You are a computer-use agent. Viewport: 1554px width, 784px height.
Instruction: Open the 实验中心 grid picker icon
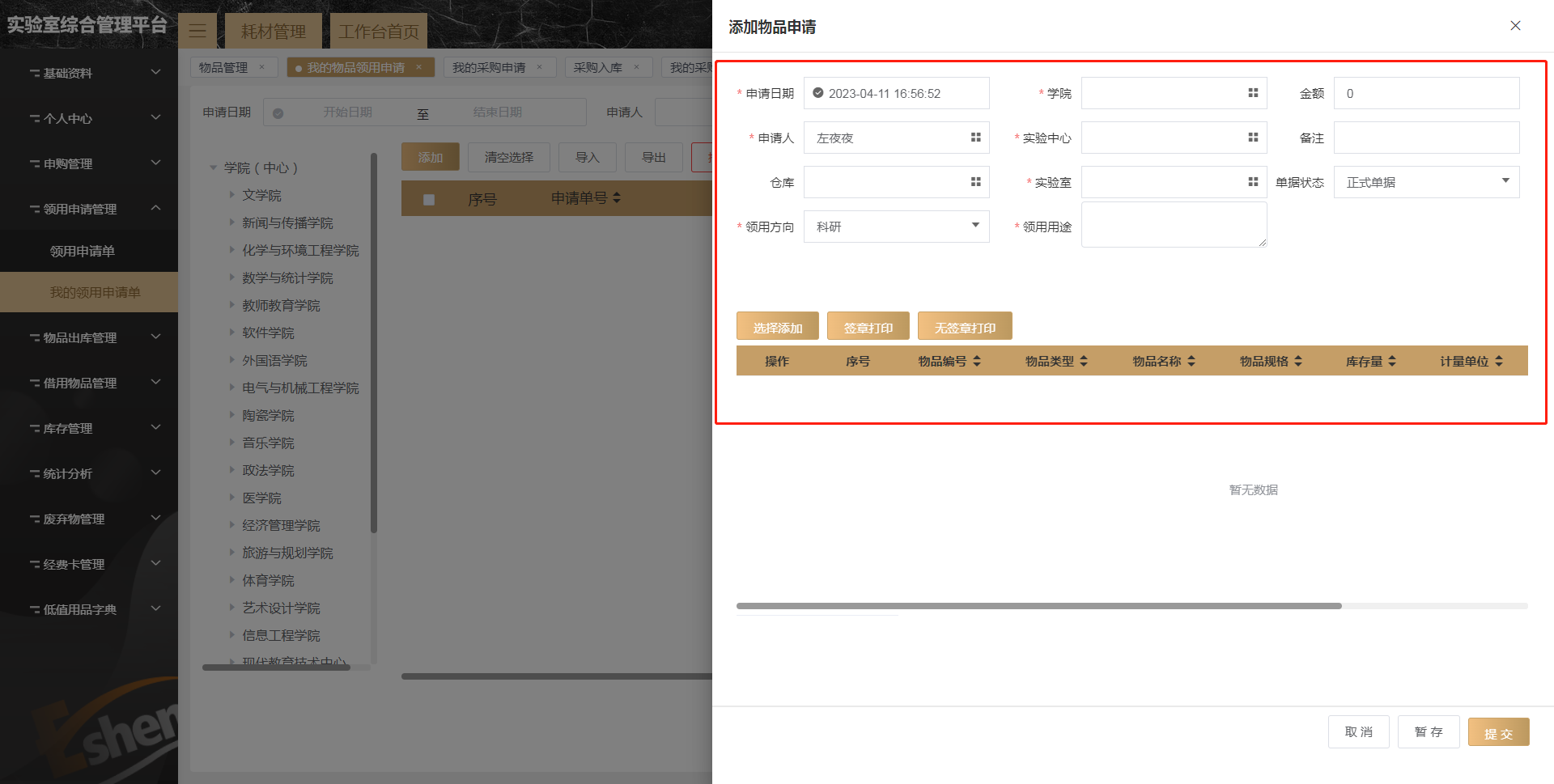(x=1253, y=138)
